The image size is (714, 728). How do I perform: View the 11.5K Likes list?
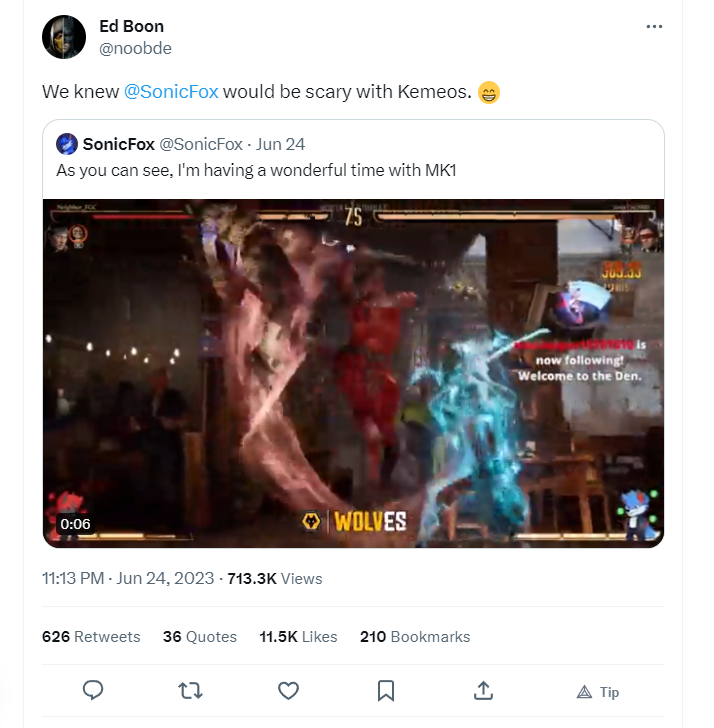[298, 637]
